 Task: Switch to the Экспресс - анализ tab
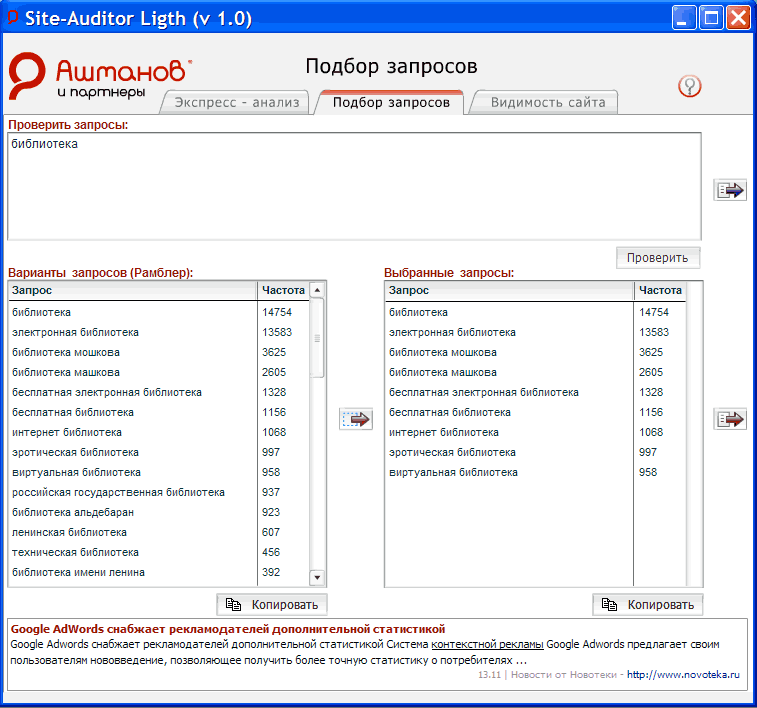click(x=236, y=102)
